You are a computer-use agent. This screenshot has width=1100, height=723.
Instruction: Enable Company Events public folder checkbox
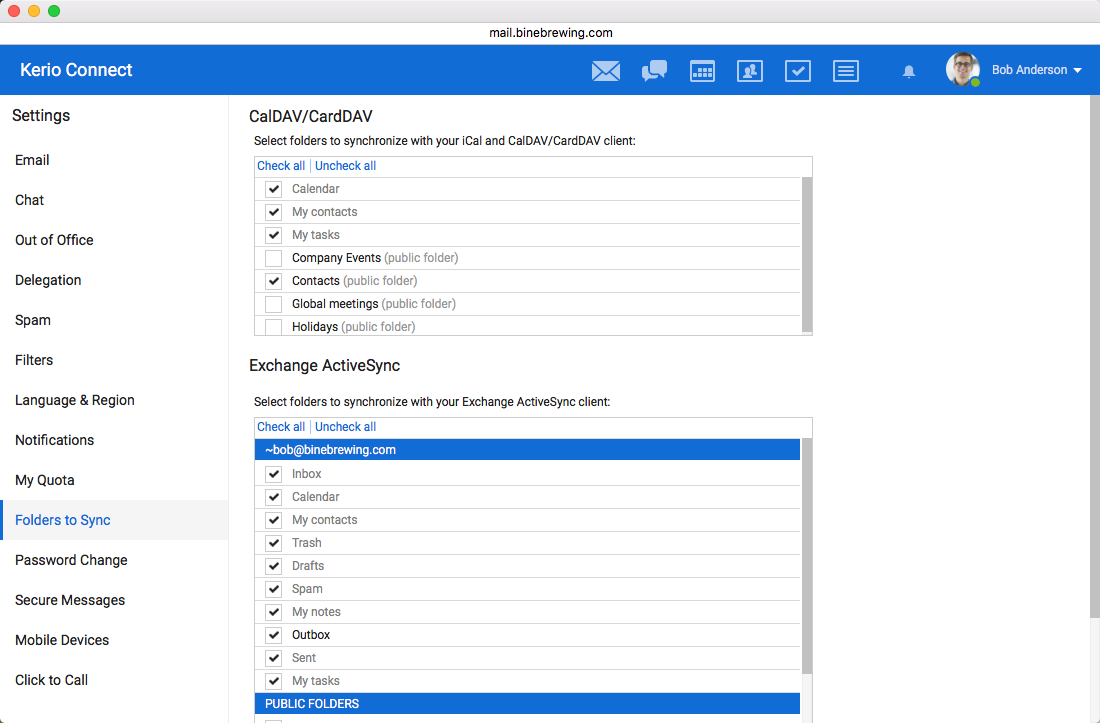pyautogui.click(x=274, y=258)
